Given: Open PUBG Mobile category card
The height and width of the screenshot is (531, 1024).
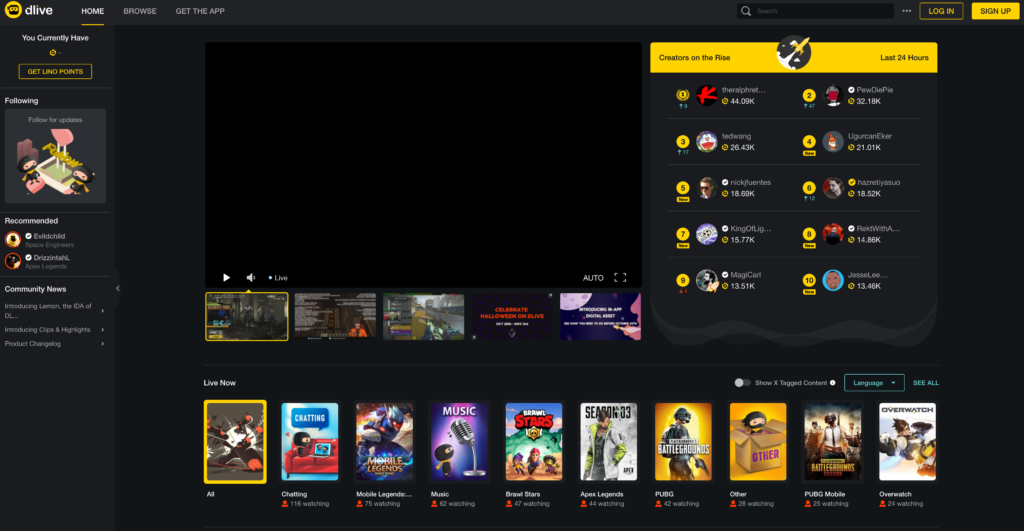Looking at the screenshot, I should tap(833, 442).
